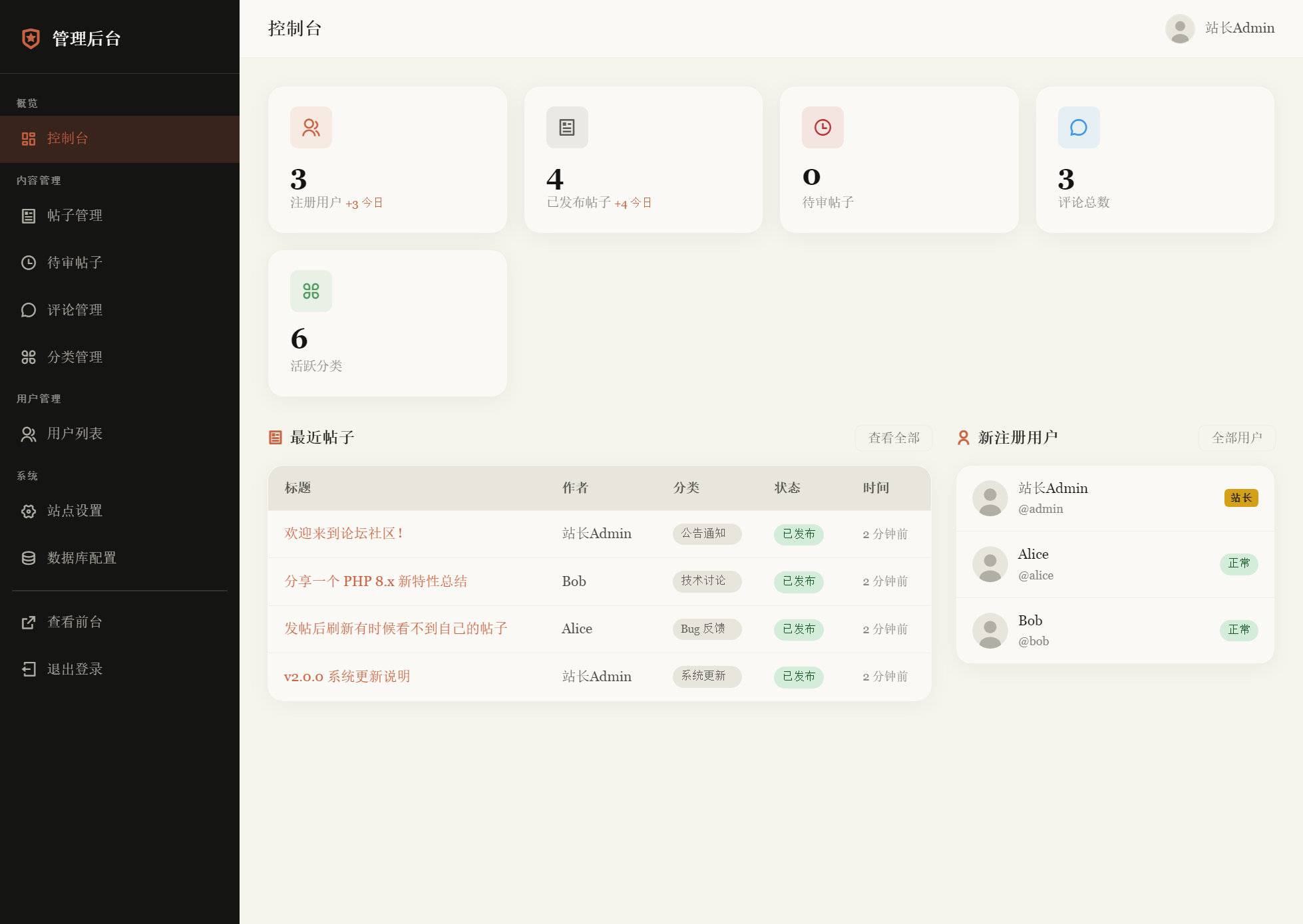Click the 查看全部 button

point(894,438)
